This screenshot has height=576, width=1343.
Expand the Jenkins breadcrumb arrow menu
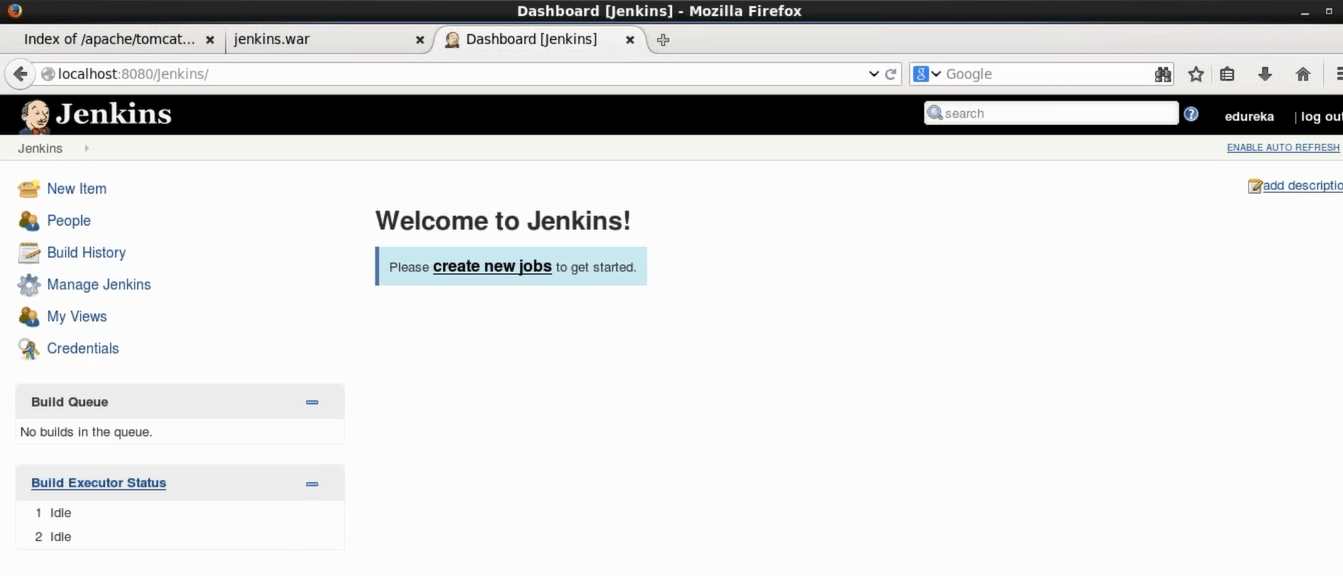click(x=87, y=149)
